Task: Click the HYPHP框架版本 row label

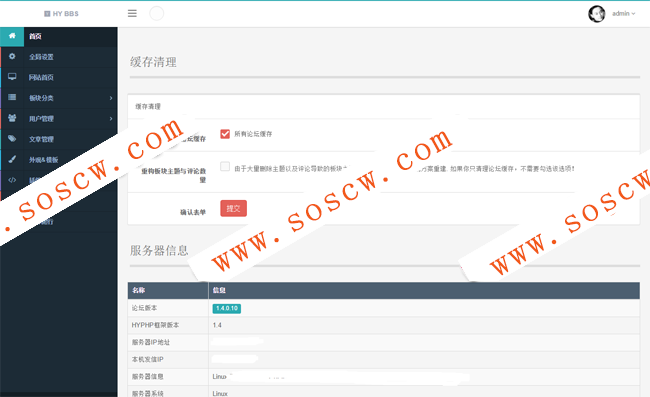Action: coord(155,325)
